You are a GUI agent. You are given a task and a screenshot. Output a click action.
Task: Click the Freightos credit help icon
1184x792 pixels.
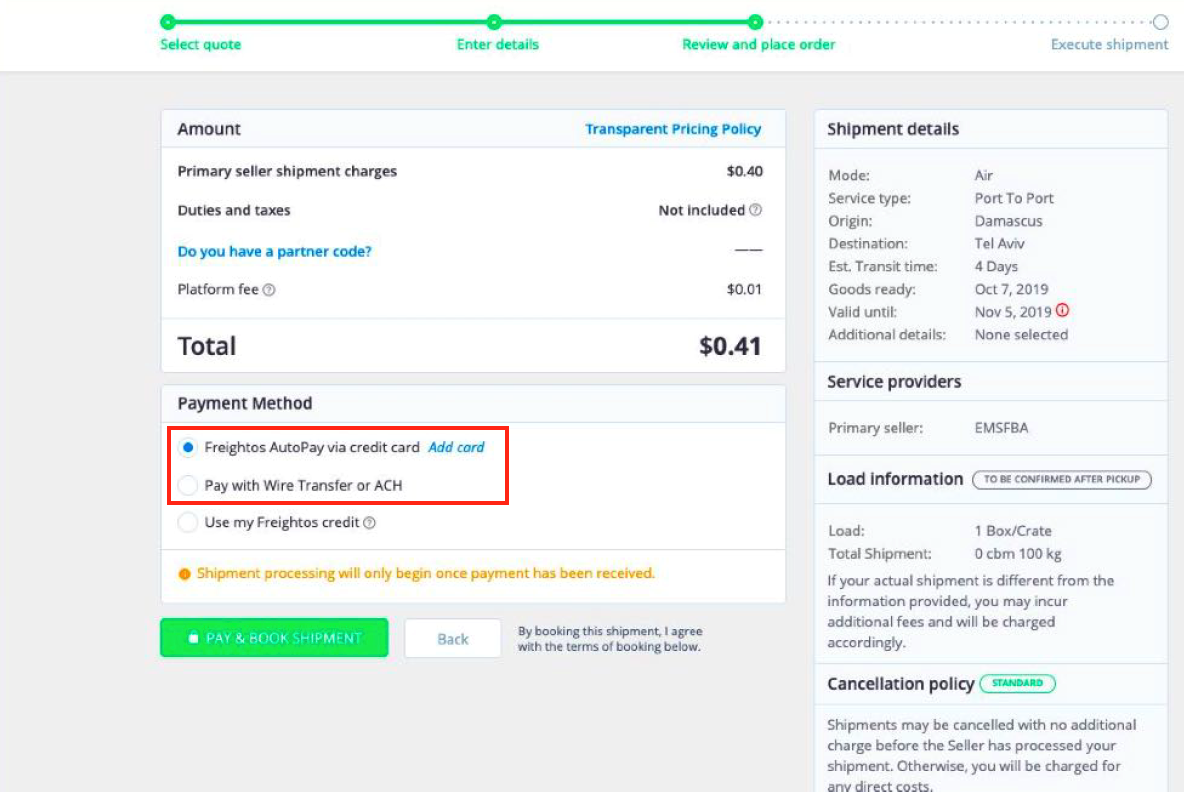pos(369,522)
